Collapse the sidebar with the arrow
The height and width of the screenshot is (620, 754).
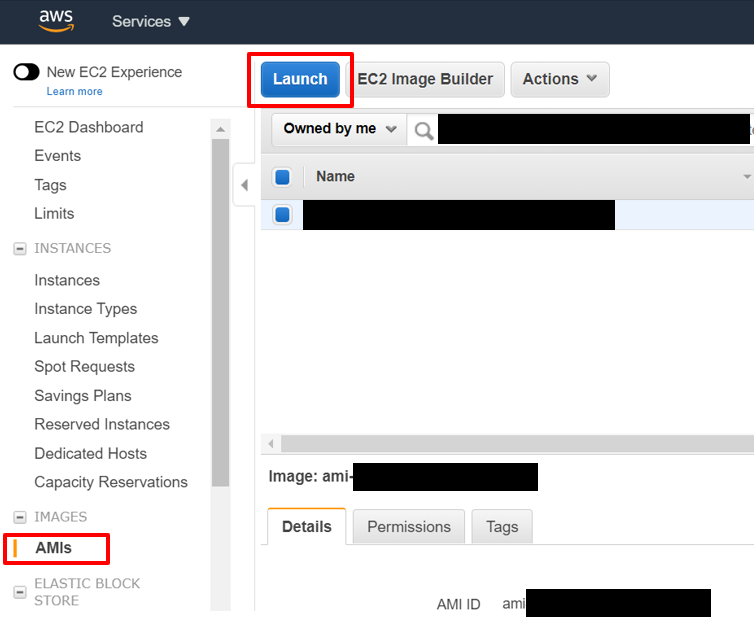[x=244, y=185]
